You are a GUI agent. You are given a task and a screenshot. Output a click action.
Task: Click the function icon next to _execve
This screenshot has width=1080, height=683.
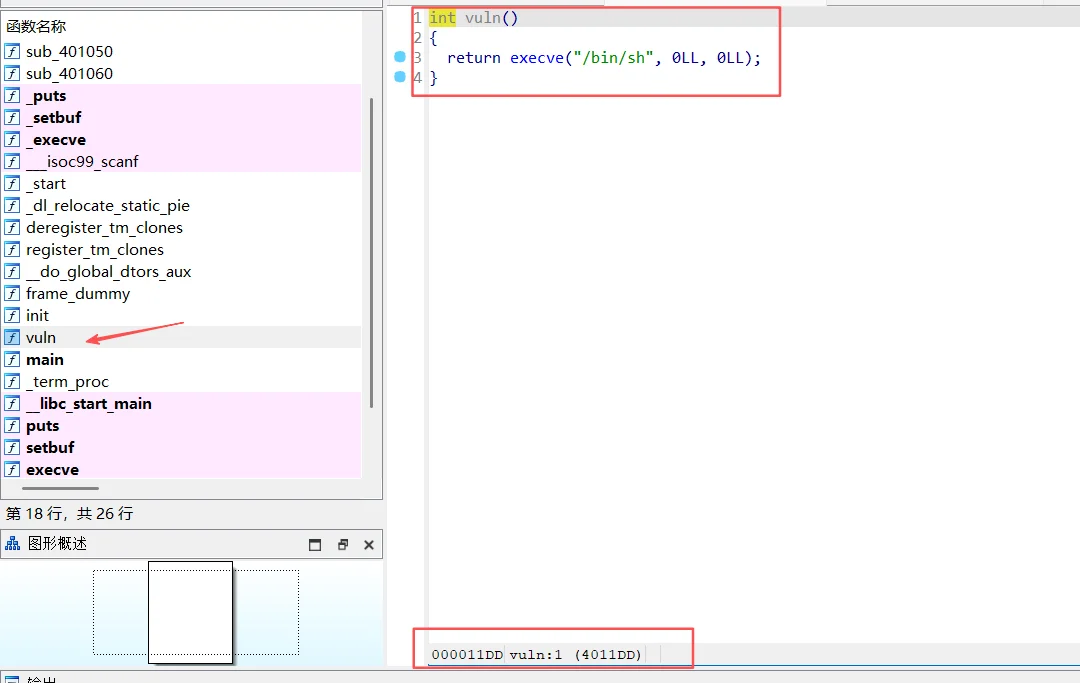12,140
